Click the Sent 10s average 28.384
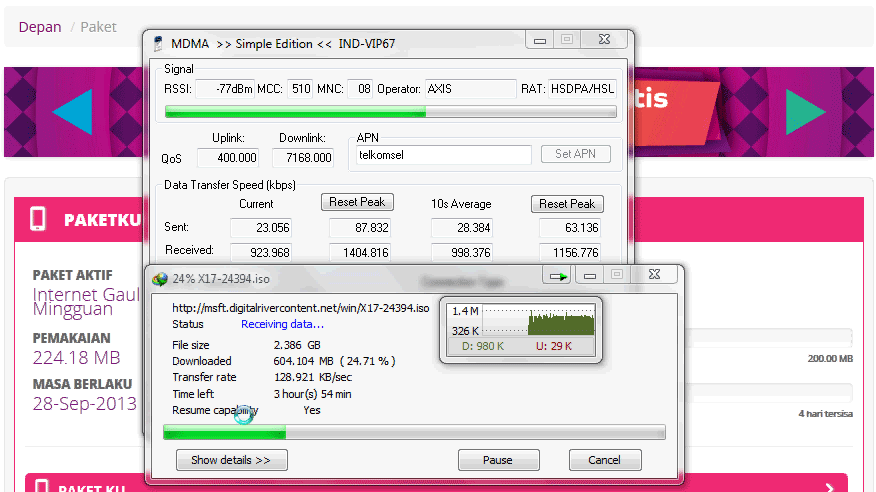Image resolution: width=876 pixels, height=492 pixels. pyautogui.click(x=461, y=228)
